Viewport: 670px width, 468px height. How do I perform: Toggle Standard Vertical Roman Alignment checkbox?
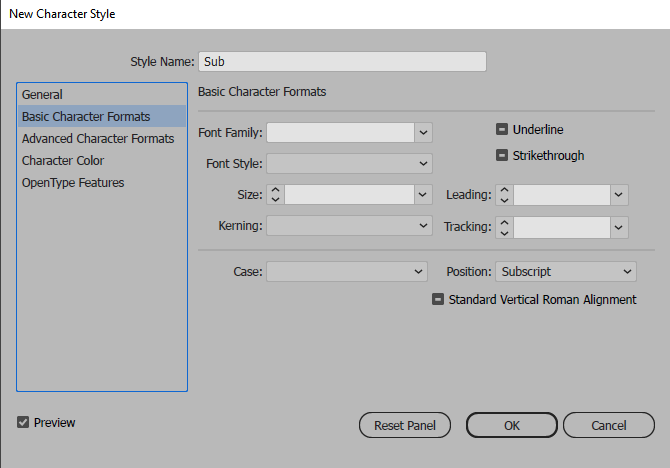click(439, 299)
